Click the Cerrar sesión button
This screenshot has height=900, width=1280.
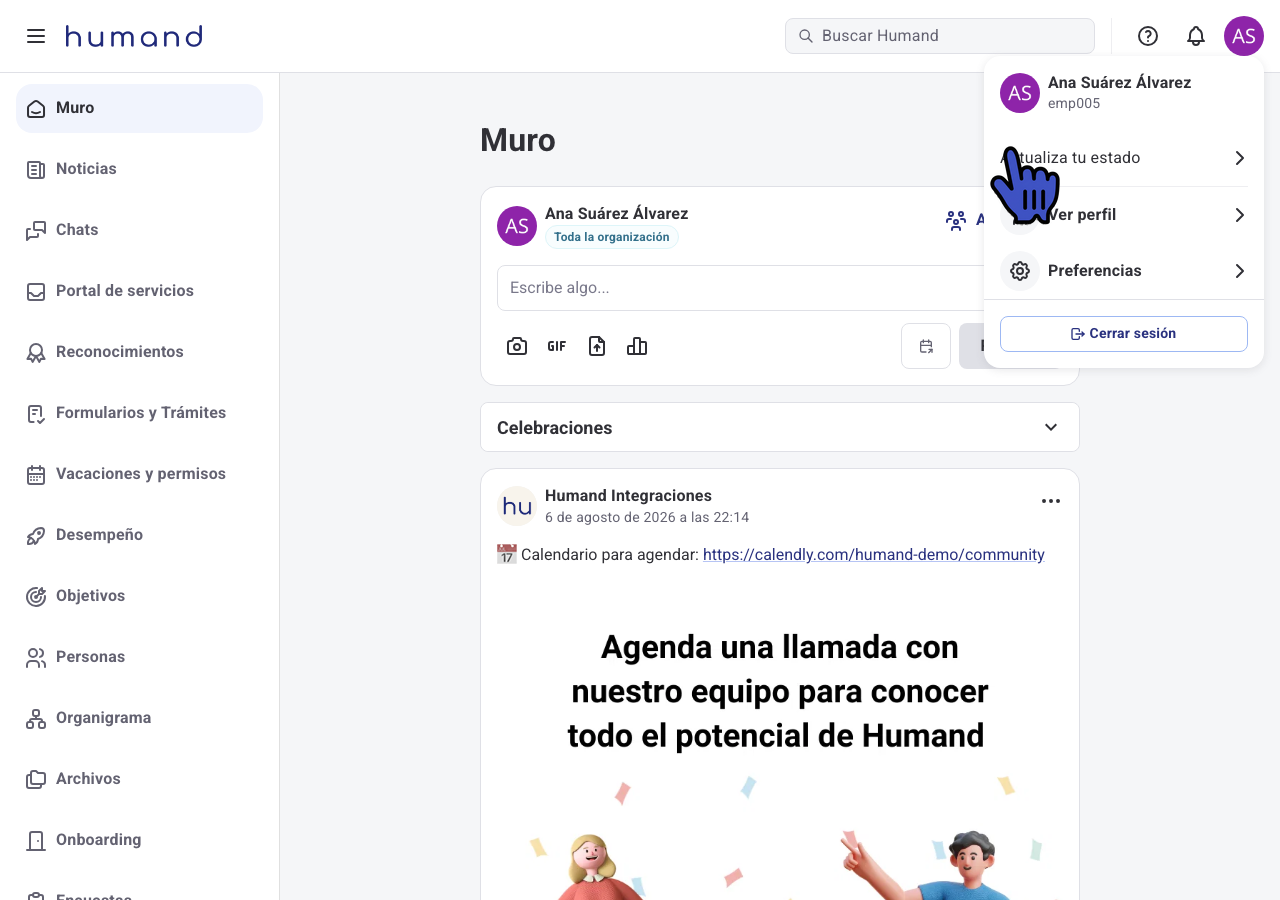[1124, 334]
